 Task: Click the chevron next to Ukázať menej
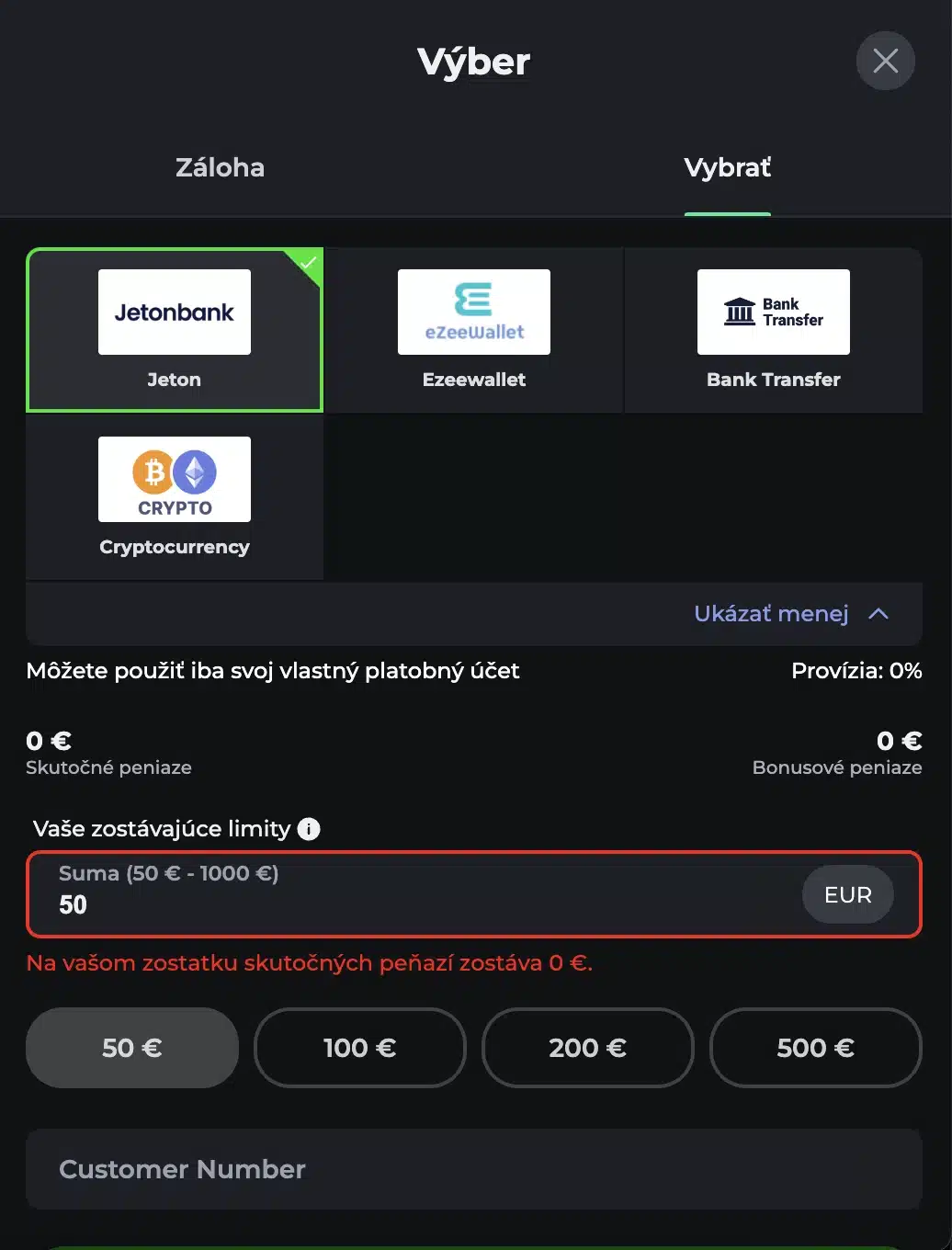pos(878,613)
